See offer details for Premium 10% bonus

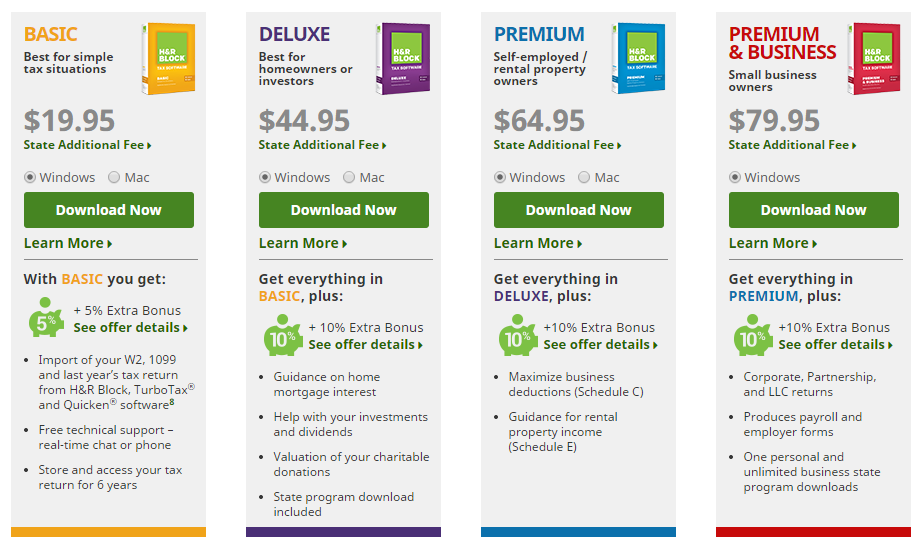600,345
